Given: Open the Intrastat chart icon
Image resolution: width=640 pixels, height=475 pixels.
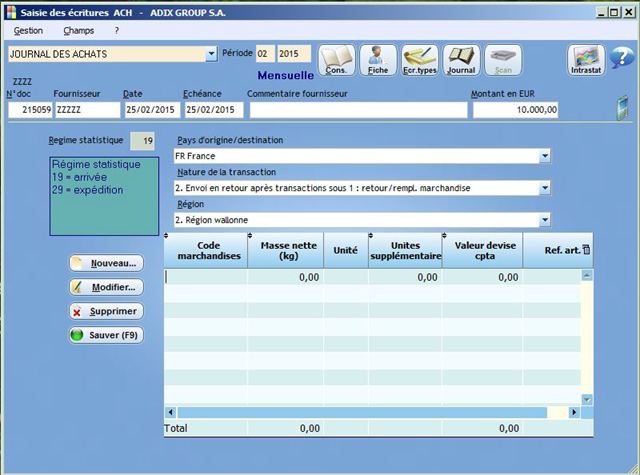Looking at the screenshot, I should [x=586, y=60].
